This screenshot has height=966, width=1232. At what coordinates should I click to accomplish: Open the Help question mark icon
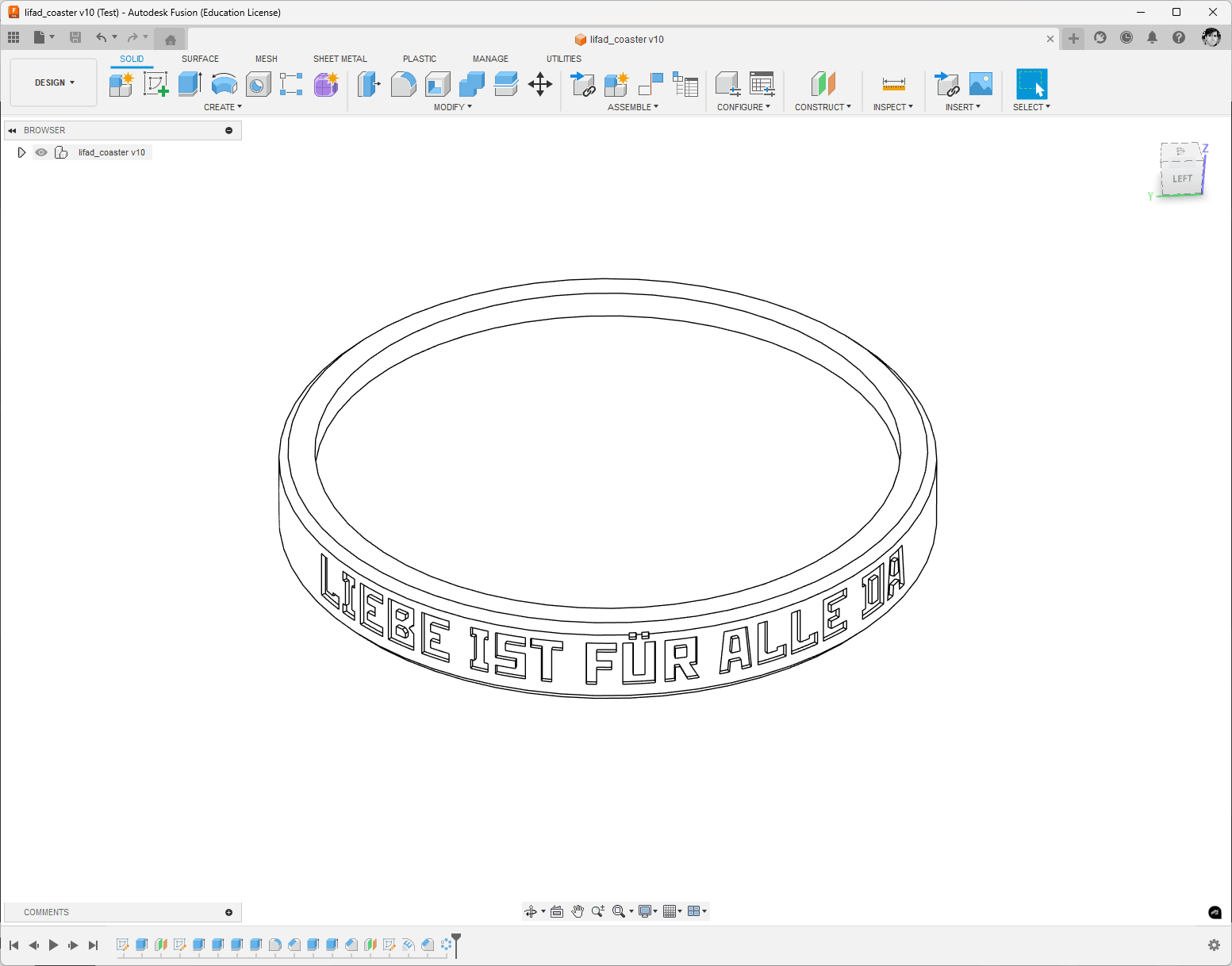[x=1179, y=37]
